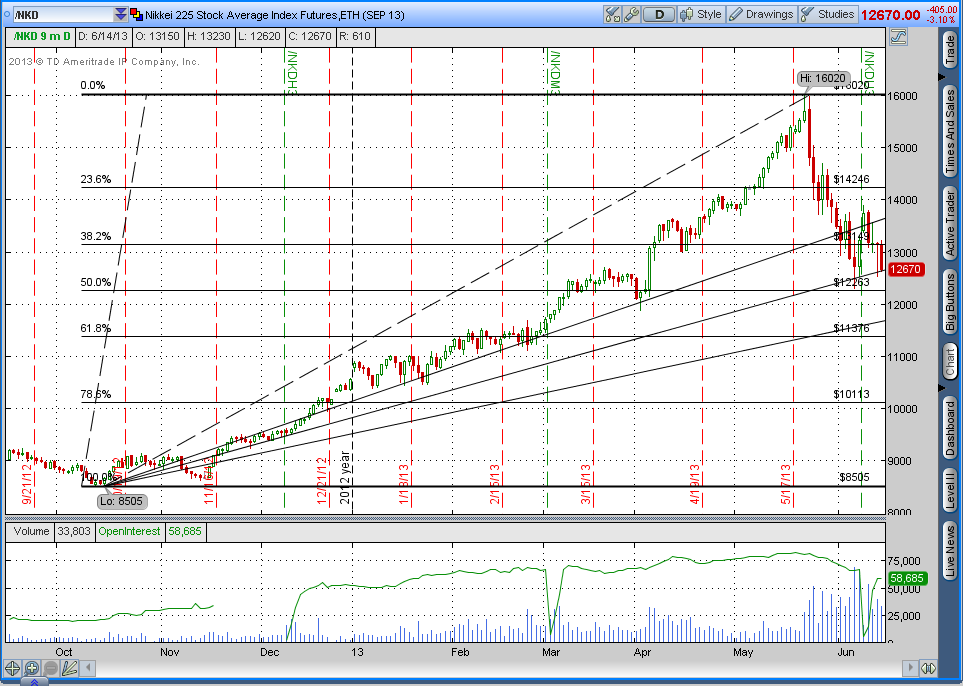Click the 12670 last price tag on axis
Viewport: 963px width, 686px height.
click(x=905, y=269)
